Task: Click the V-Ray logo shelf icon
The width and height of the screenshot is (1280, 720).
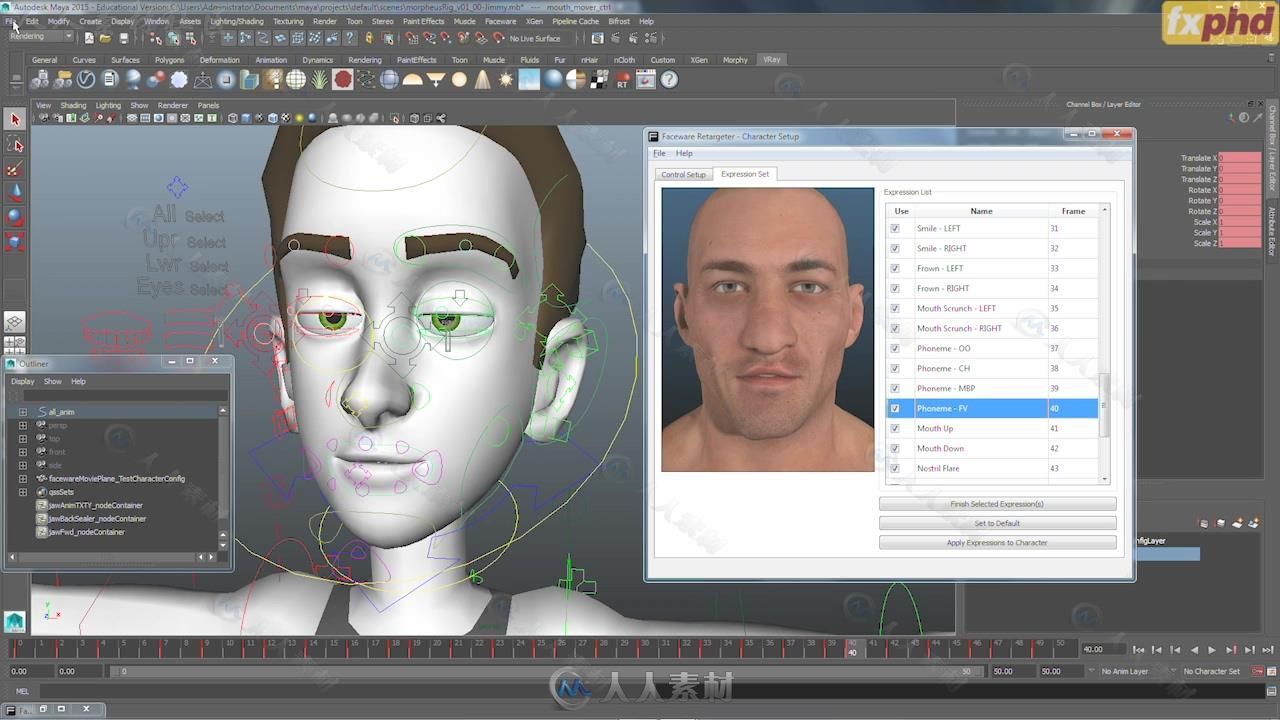Action: (x=87, y=79)
